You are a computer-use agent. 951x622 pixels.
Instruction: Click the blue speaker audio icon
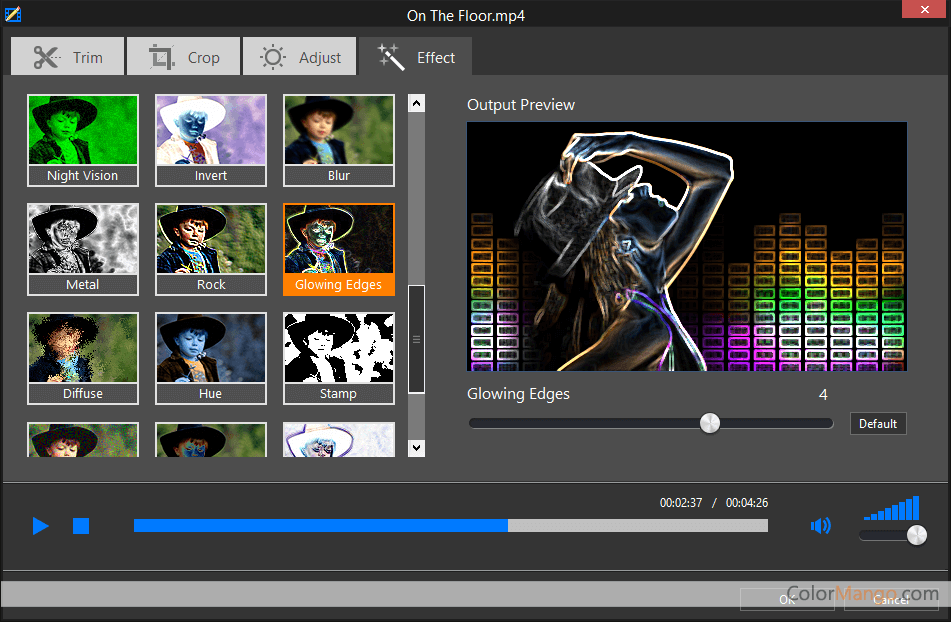[821, 525]
